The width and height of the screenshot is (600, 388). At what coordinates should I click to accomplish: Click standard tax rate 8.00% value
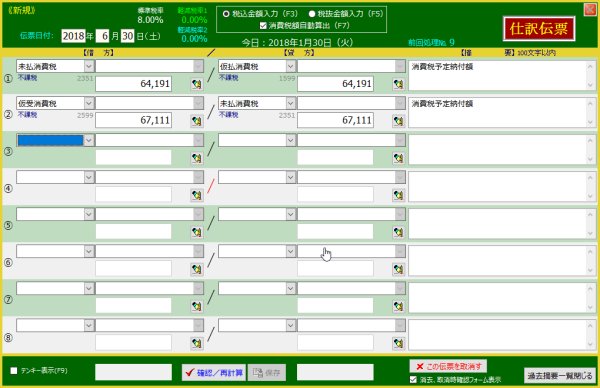150,20
